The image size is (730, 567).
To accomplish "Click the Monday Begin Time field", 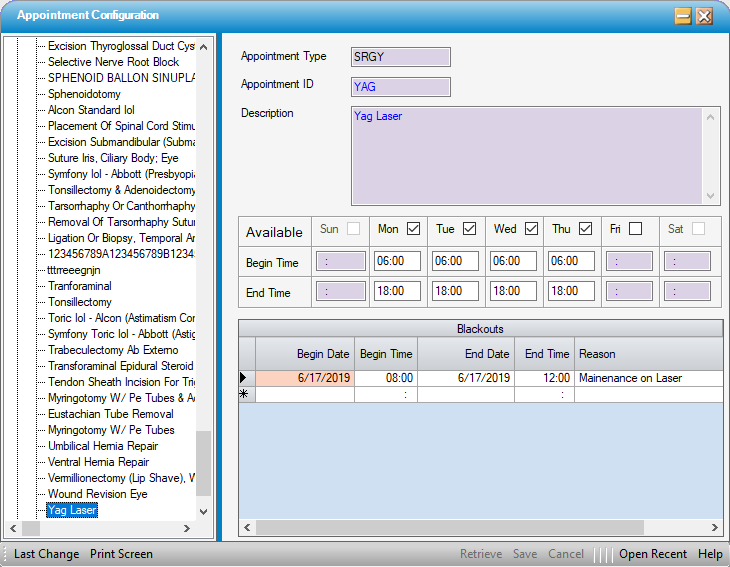I will 397,261.
